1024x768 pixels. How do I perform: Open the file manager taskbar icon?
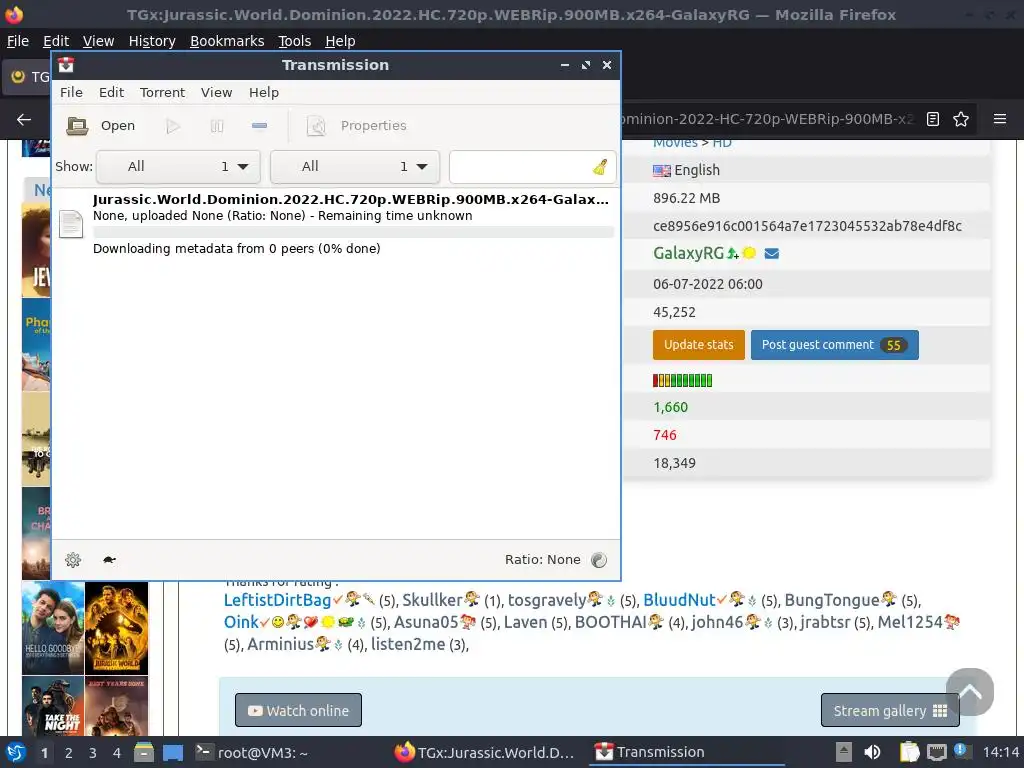[x=144, y=752]
